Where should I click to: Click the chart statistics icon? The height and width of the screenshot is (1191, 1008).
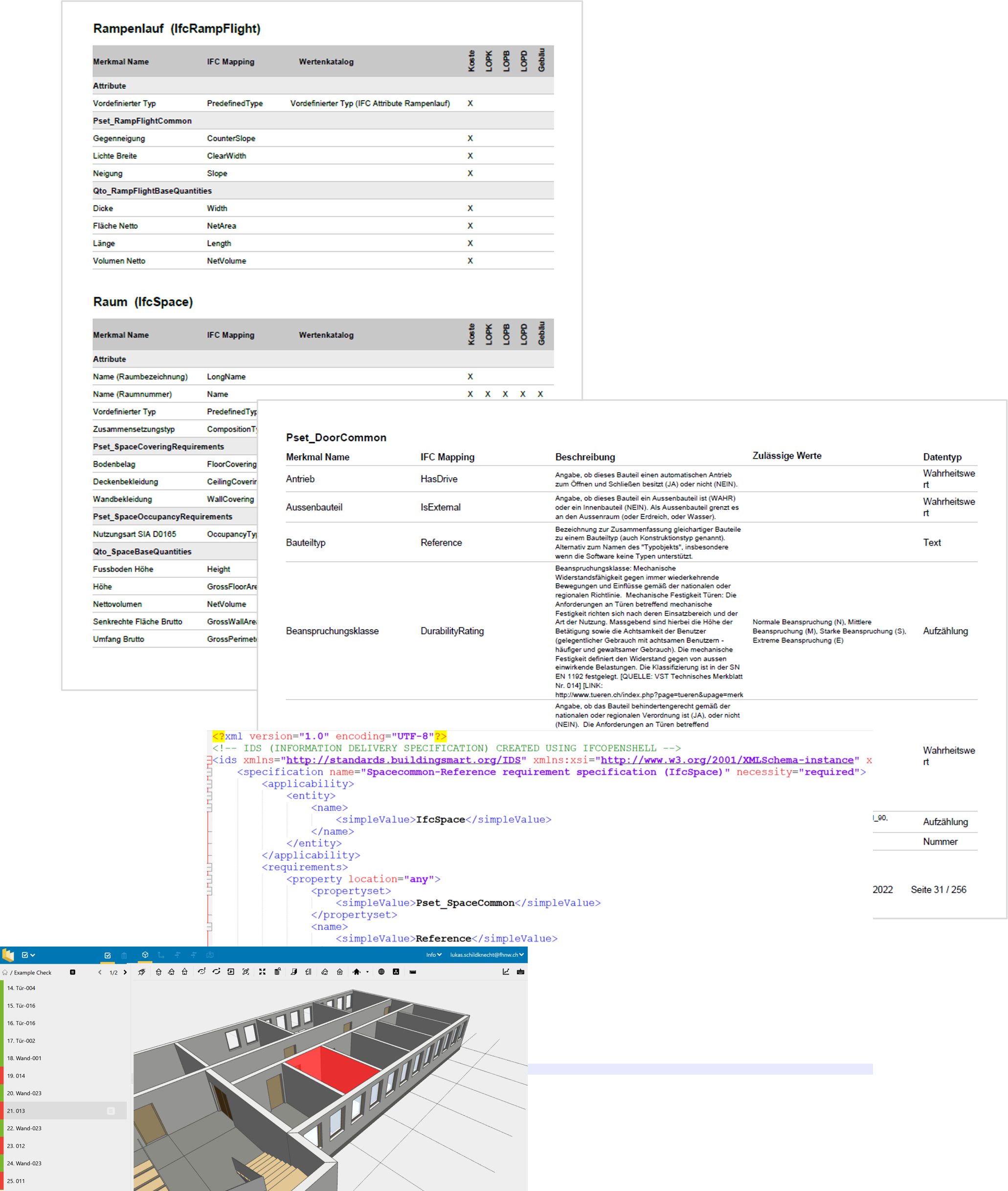(x=506, y=971)
